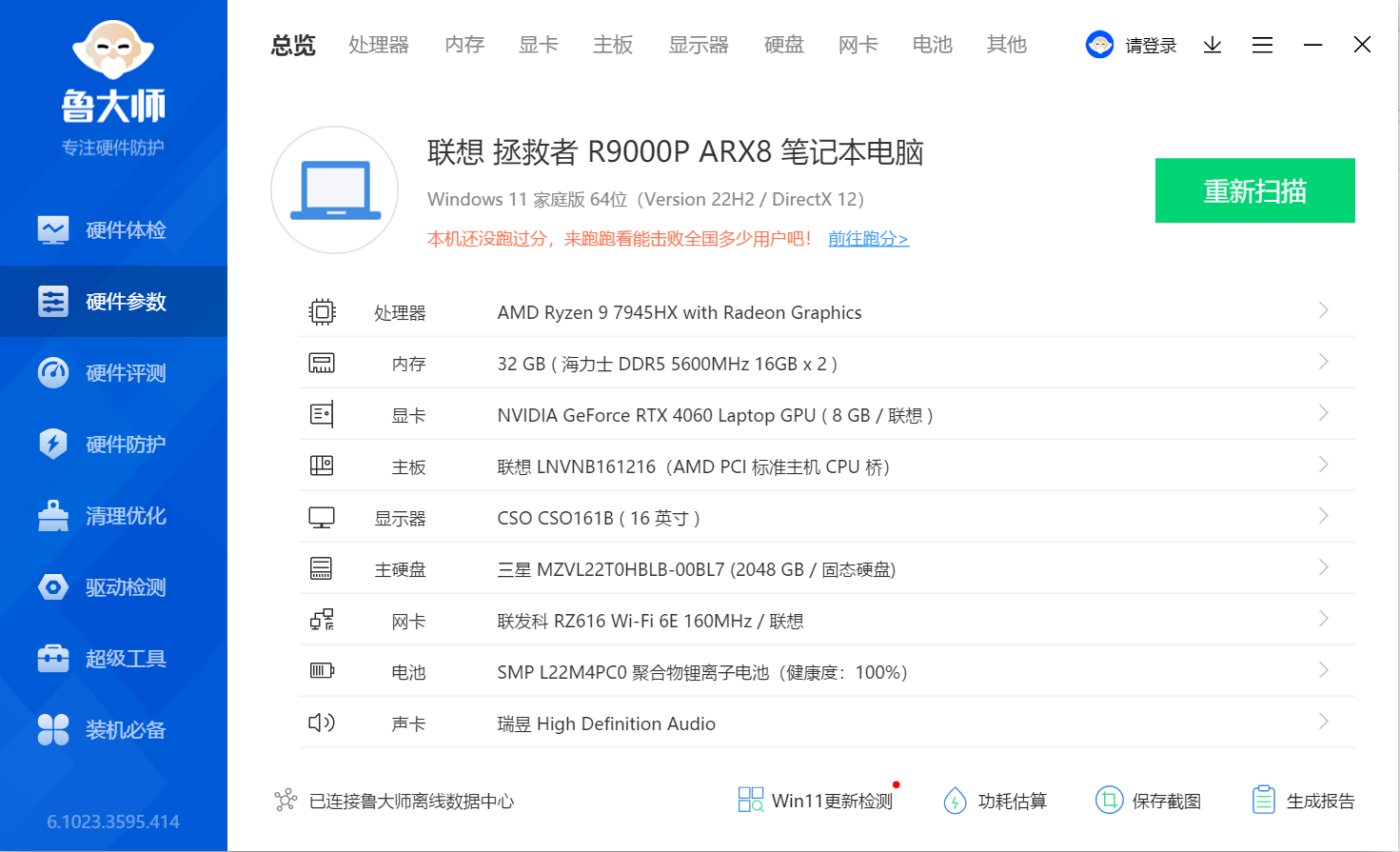This screenshot has height=852, width=1400.
Task: Switch to the 内存 tab
Action: (x=464, y=45)
